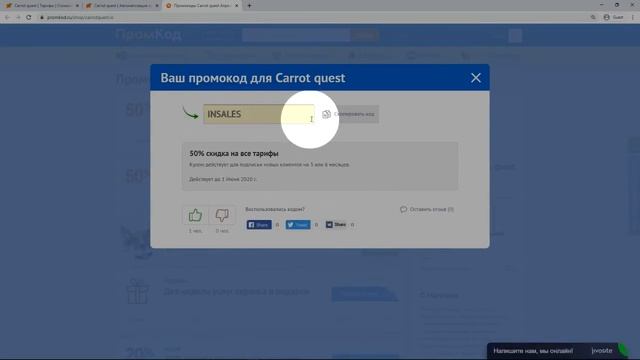
Task: Click the browser address bar URL
Action: [80, 17]
